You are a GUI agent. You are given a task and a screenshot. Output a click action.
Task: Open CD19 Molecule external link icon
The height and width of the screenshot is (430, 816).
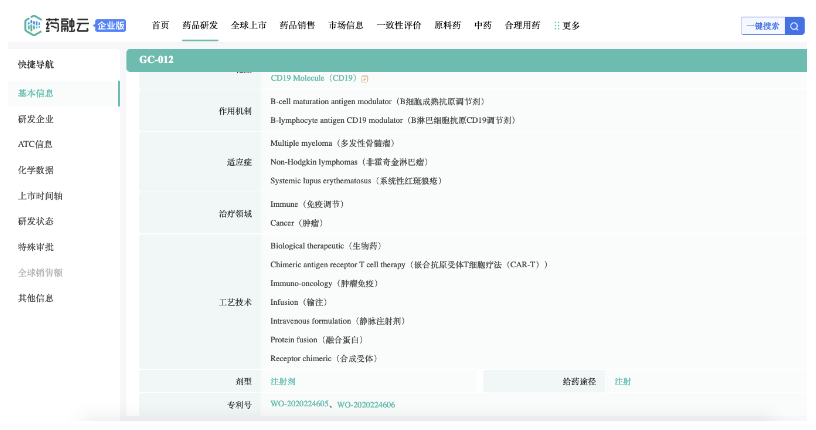pyautogui.click(x=365, y=79)
